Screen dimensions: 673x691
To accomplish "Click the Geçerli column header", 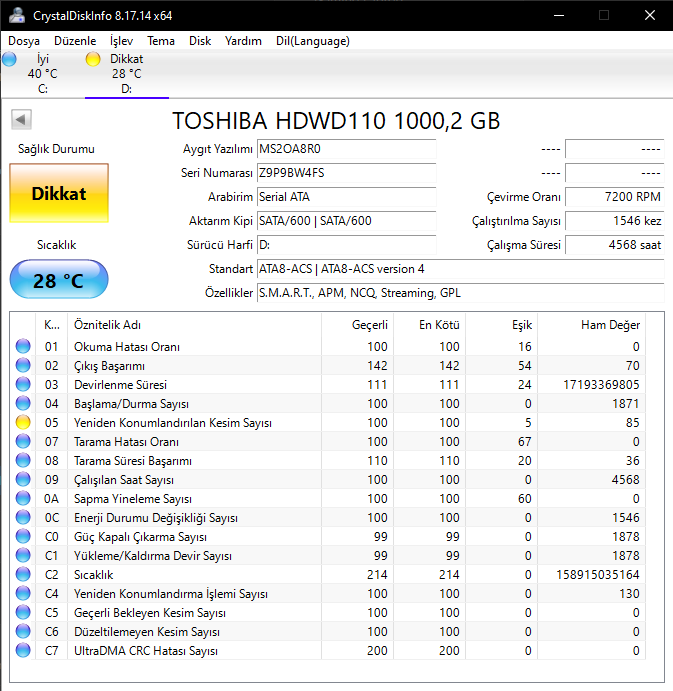I will pos(357,325).
